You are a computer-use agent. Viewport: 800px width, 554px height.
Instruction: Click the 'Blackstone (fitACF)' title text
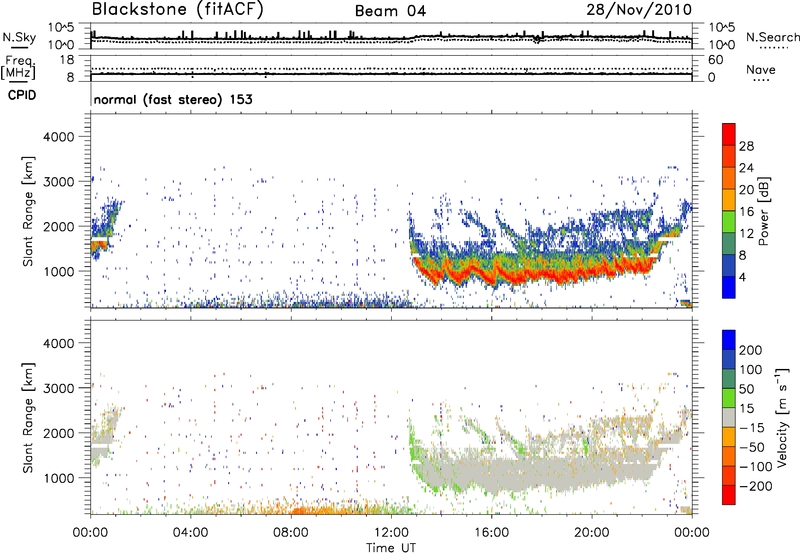pos(178,9)
